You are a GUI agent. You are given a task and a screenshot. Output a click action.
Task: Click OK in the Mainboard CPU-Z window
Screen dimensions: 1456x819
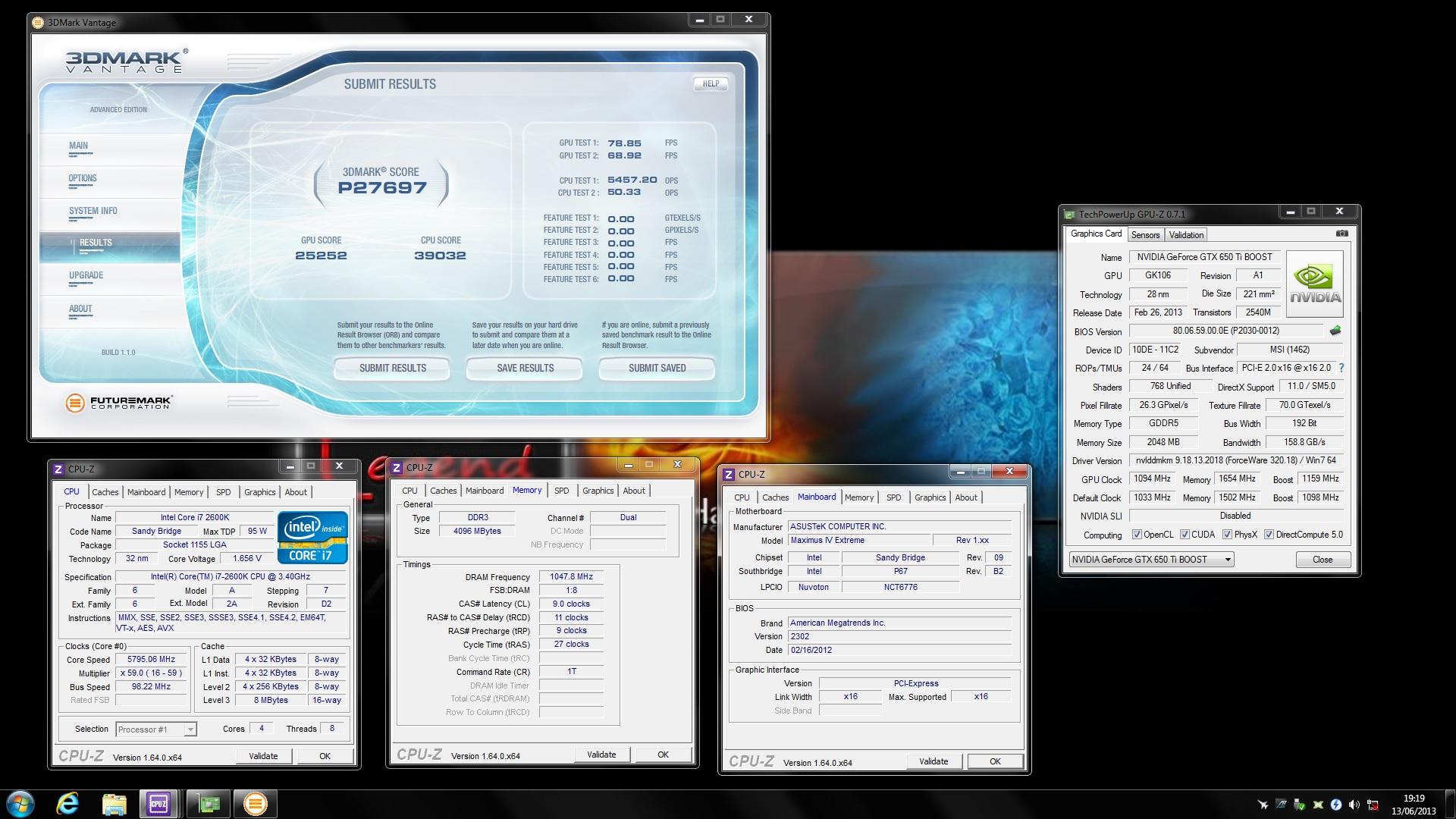[995, 761]
